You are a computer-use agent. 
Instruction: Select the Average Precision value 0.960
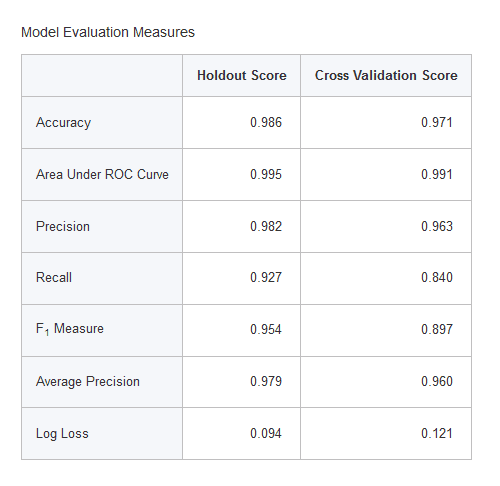[x=437, y=381]
